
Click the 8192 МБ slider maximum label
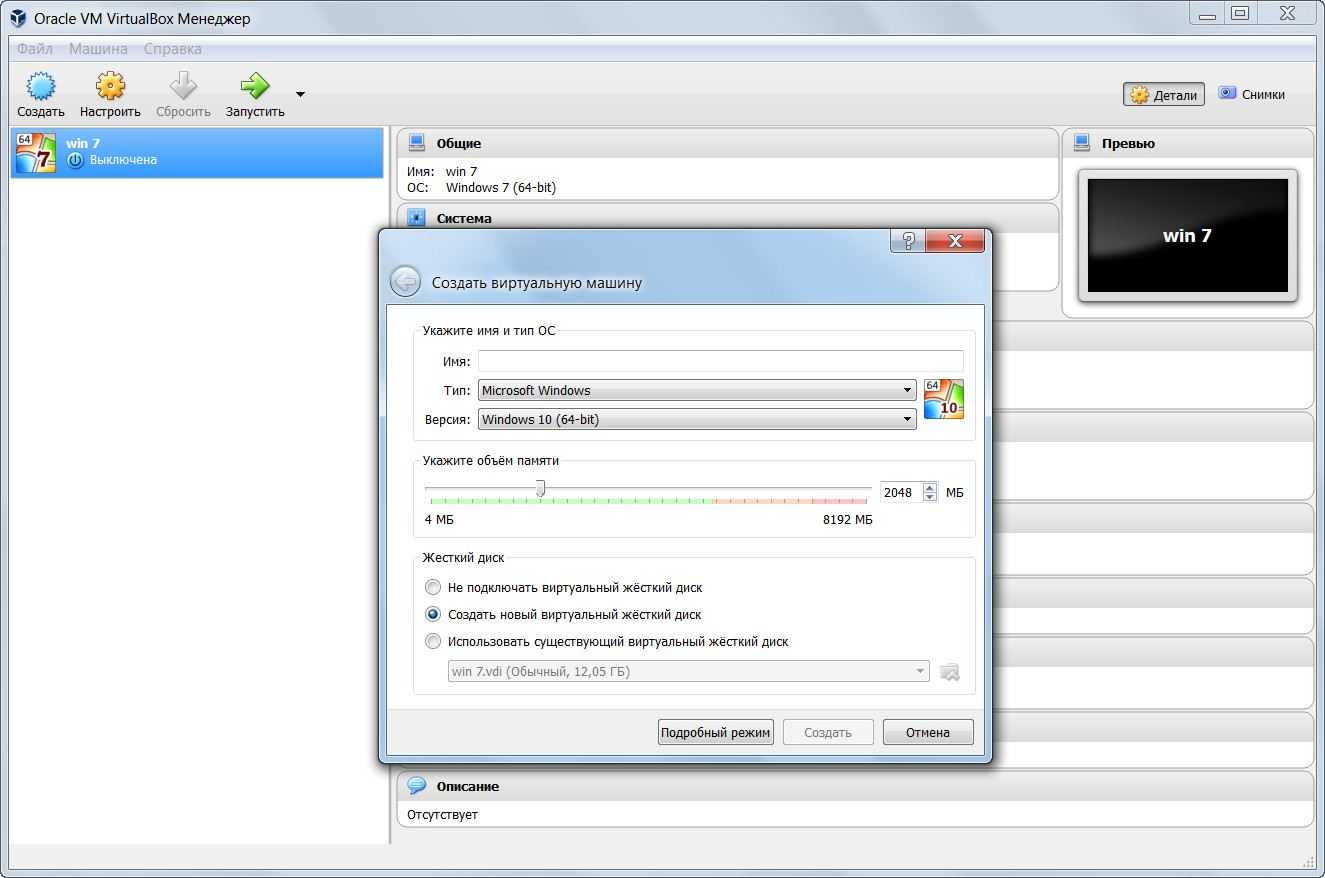pyautogui.click(x=847, y=519)
